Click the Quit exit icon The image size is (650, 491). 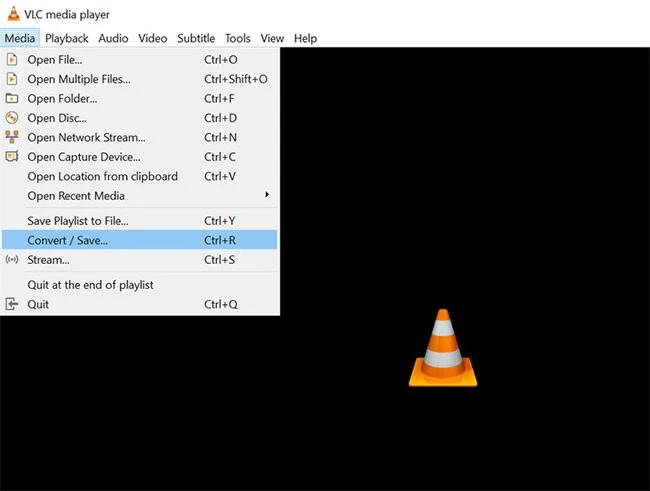[12, 304]
